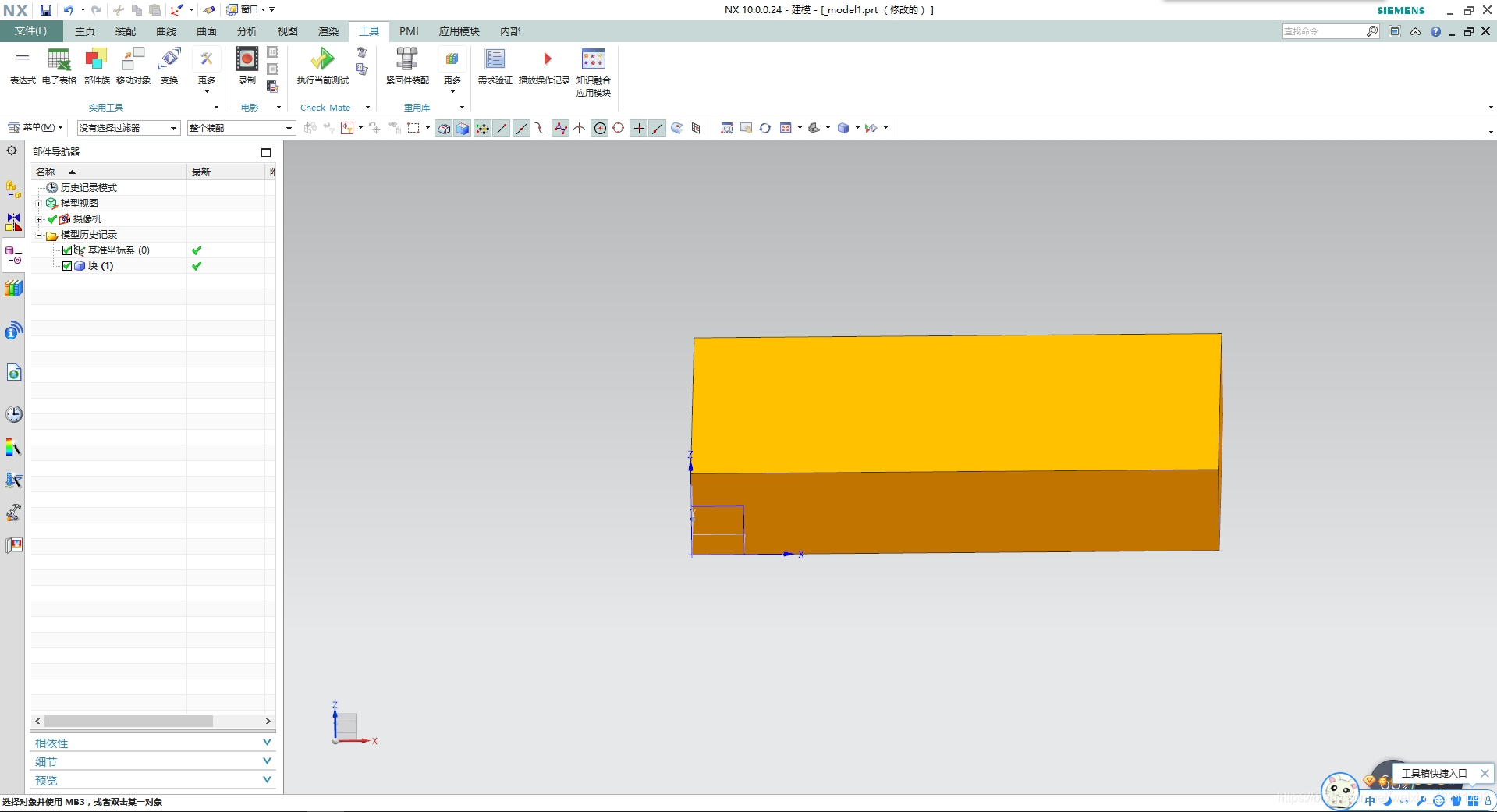Close the 工具箱快捷入口 popup
The height and width of the screenshot is (812, 1497).
(x=1485, y=774)
